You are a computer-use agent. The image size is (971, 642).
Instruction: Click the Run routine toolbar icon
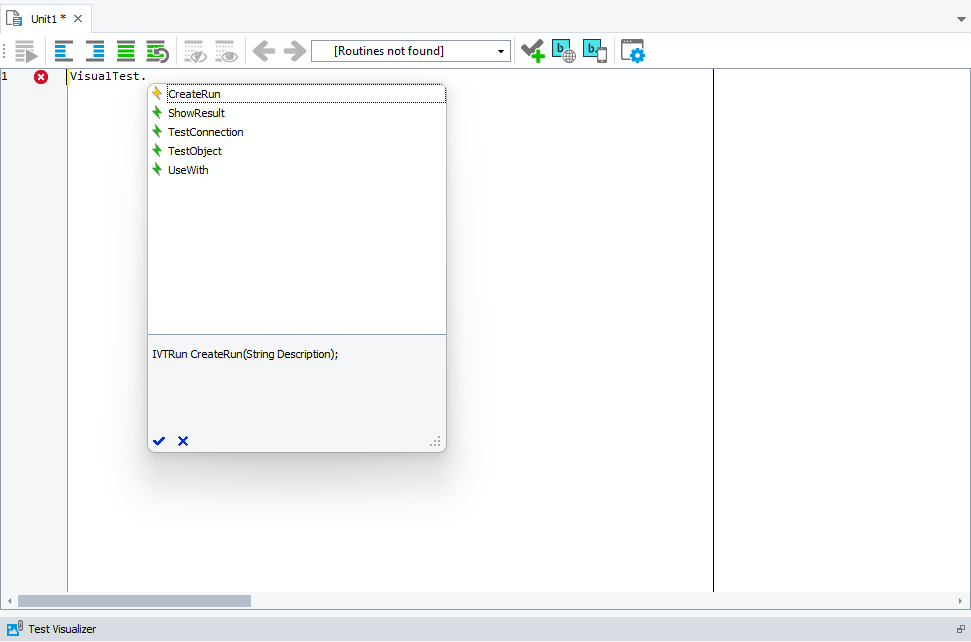click(x=25, y=51)
